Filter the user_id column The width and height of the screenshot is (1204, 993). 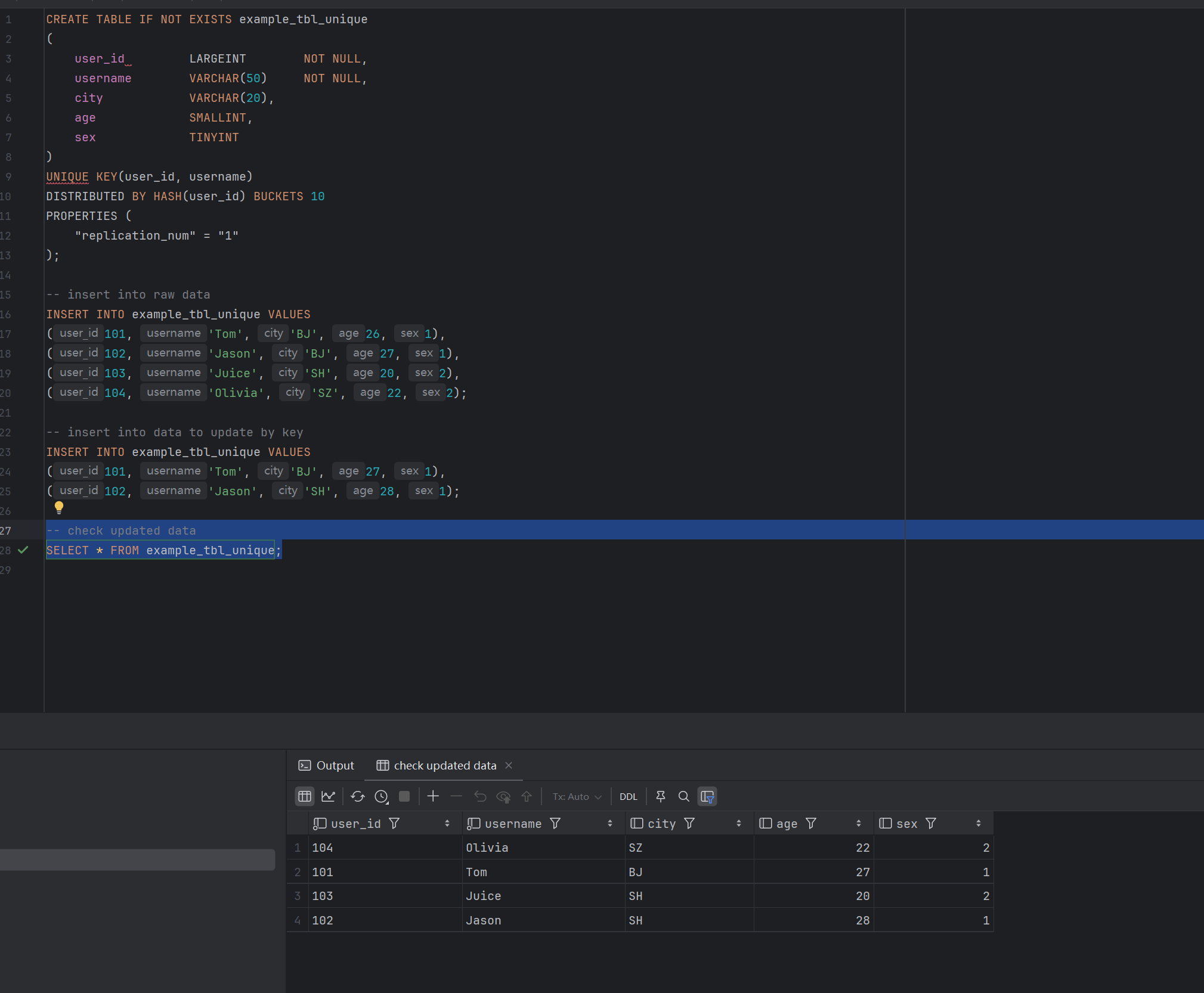(394, 823)
